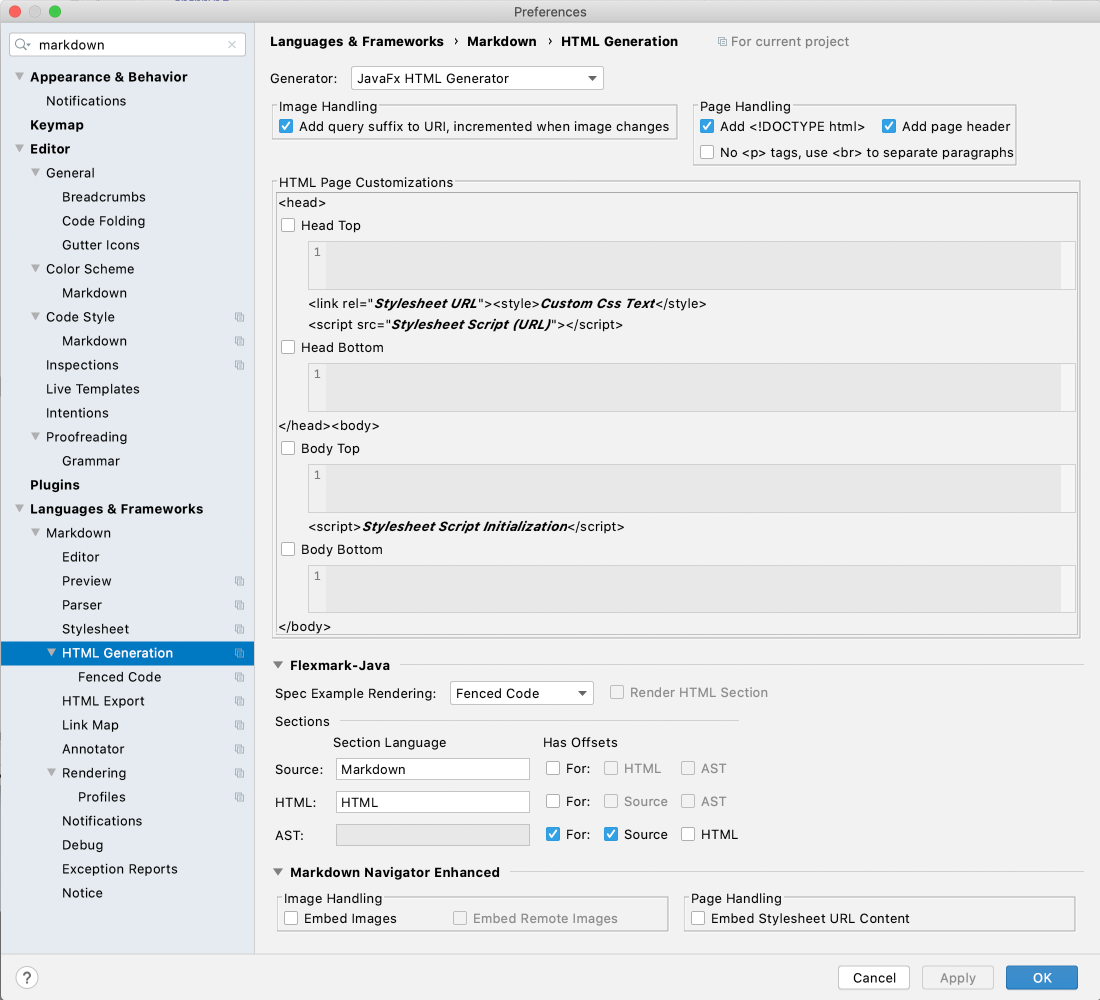The height and width of the screenshot is (1000, 1100).
Task: Open Exception Reports settings
Action: pyautogui.click(x=119, y=869)
